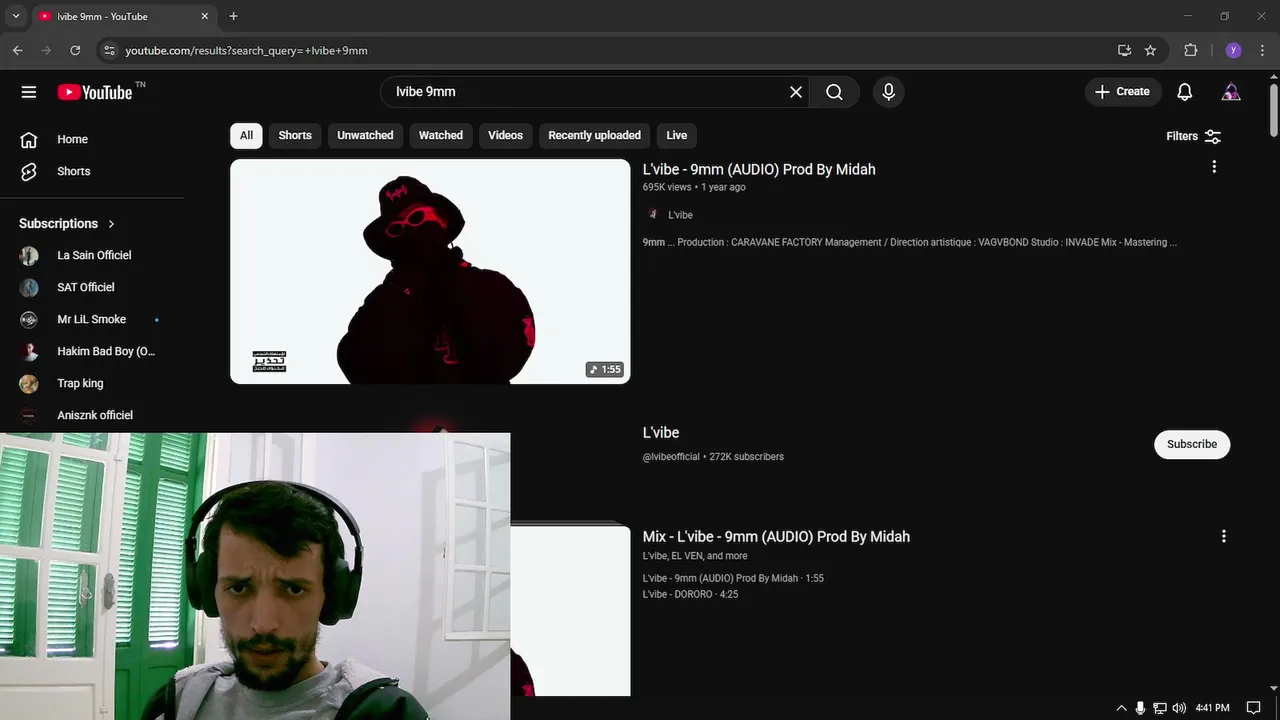Open the Mix playlist thumbnail
1280x720 pixels.
(570, 610)
